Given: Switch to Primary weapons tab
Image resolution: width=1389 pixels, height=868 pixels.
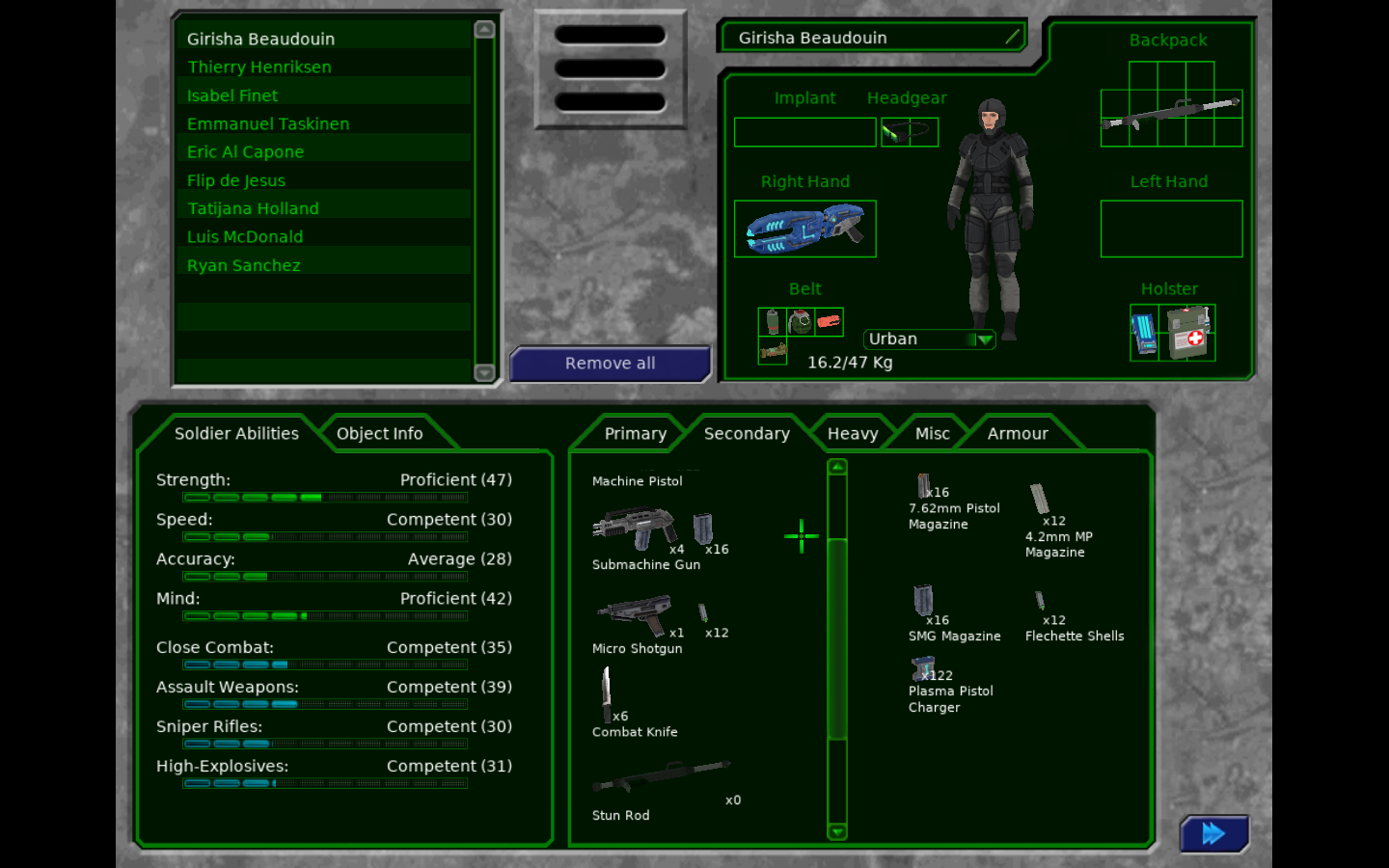Looking at the screenshot, I should click(x=635, y=434).
